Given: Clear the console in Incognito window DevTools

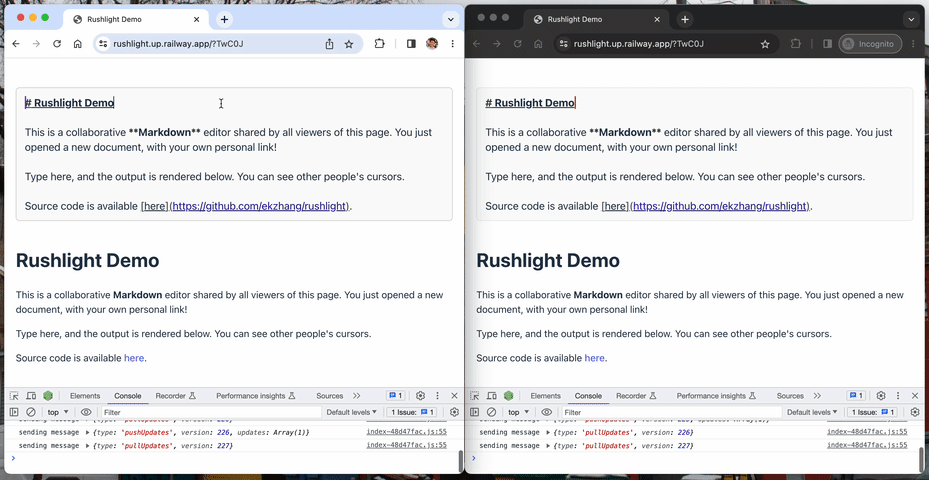Looking at the screenshot, I should (491, 412).
